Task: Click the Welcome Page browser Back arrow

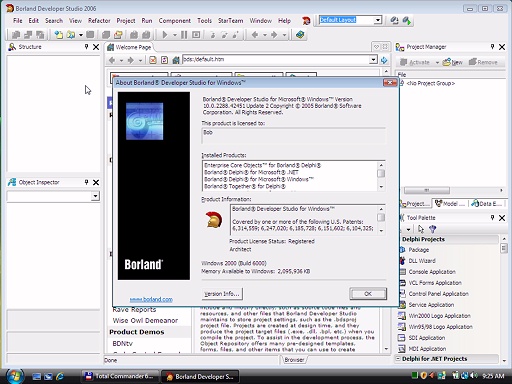Action: tap(112, 60)
